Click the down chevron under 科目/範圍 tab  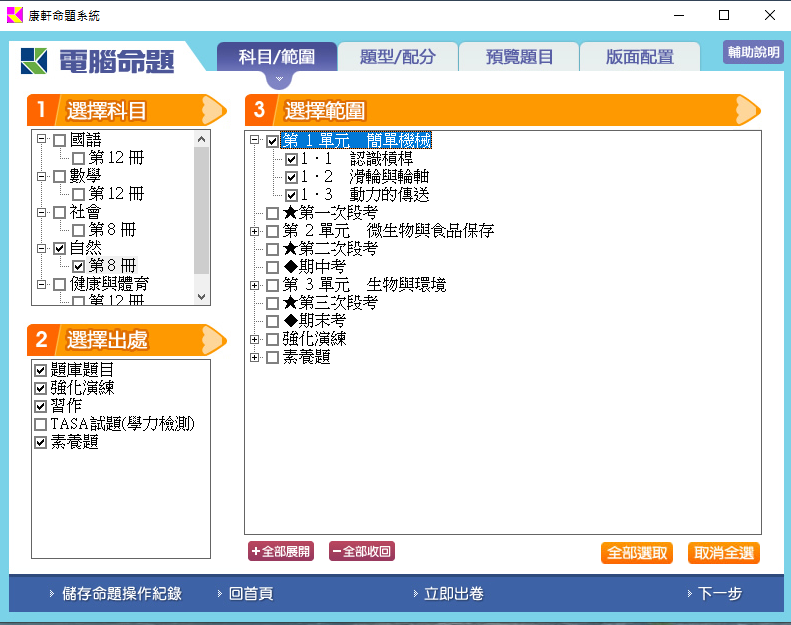(x=279, y=79)
